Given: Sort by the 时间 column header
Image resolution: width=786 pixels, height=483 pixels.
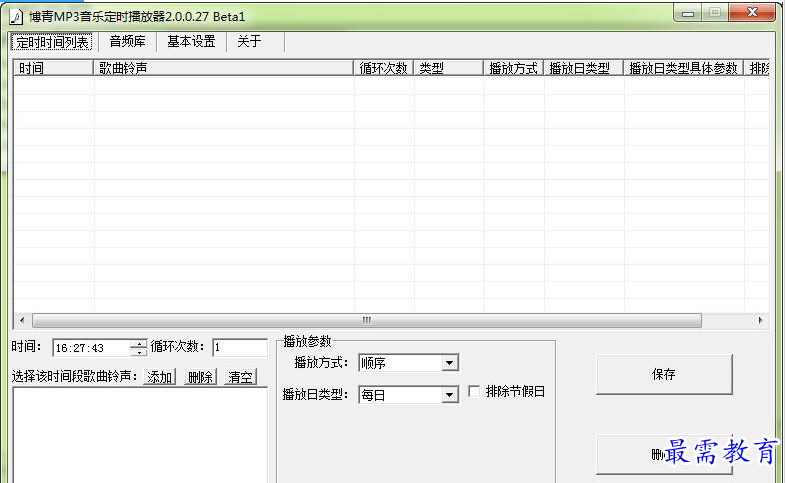Looking at the screenshot, I should [x=53, y=68].
